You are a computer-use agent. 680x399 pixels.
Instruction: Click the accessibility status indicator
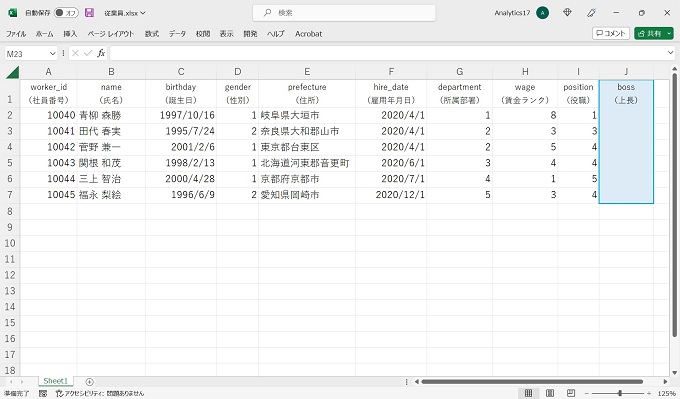click(x=100, y=393)
